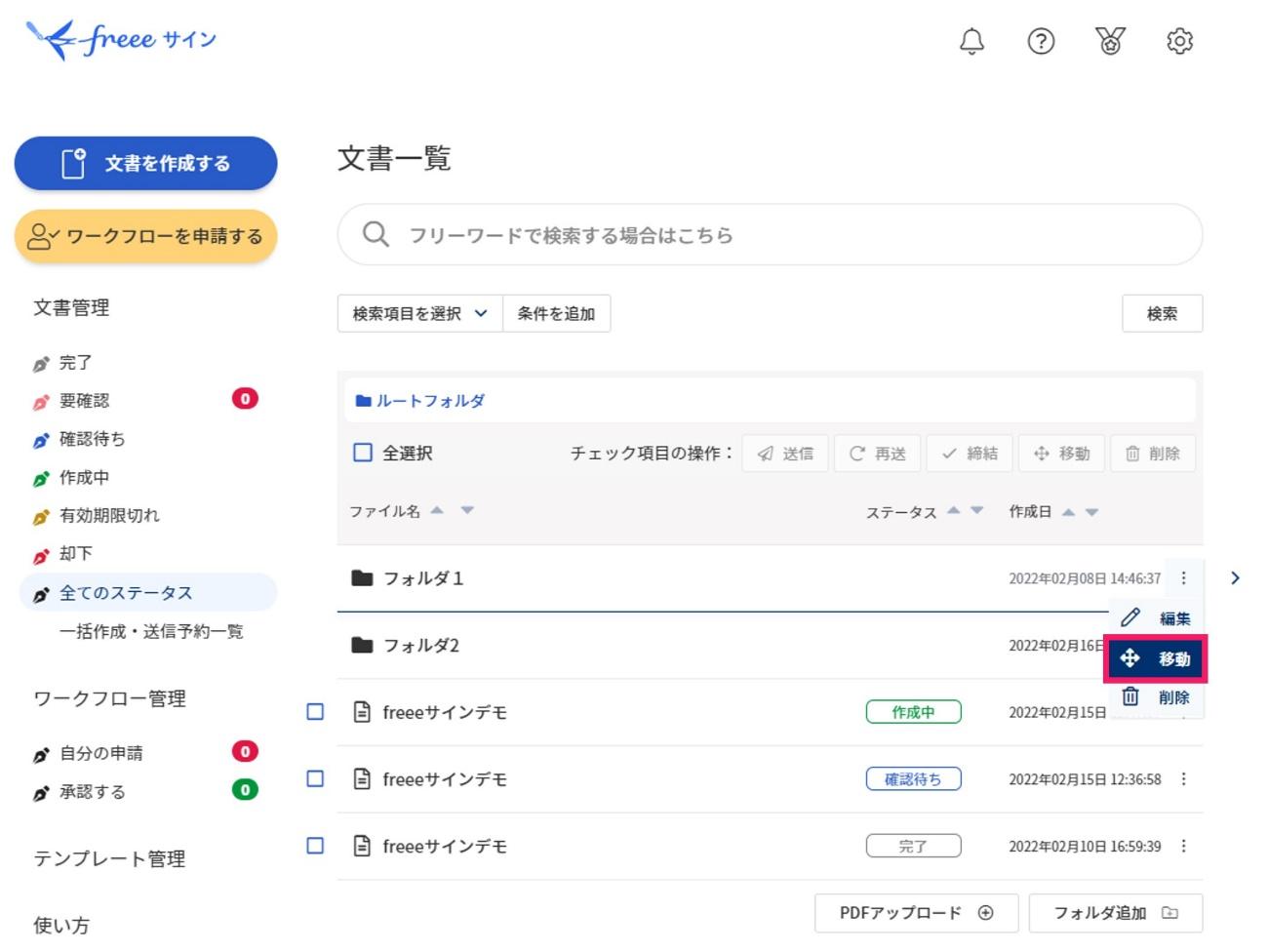Click the freee サイン logo
The height and width of the screenshot is (952, 1268).
pos(121,40)
